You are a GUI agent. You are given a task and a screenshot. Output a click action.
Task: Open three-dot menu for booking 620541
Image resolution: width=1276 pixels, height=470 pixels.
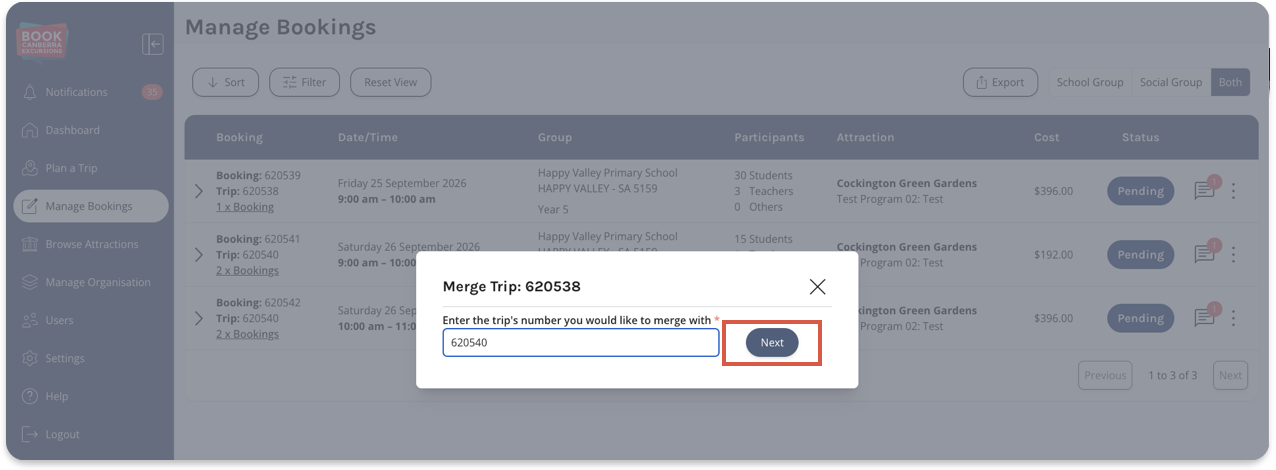pyautogui.click(x=1234, y=254)
